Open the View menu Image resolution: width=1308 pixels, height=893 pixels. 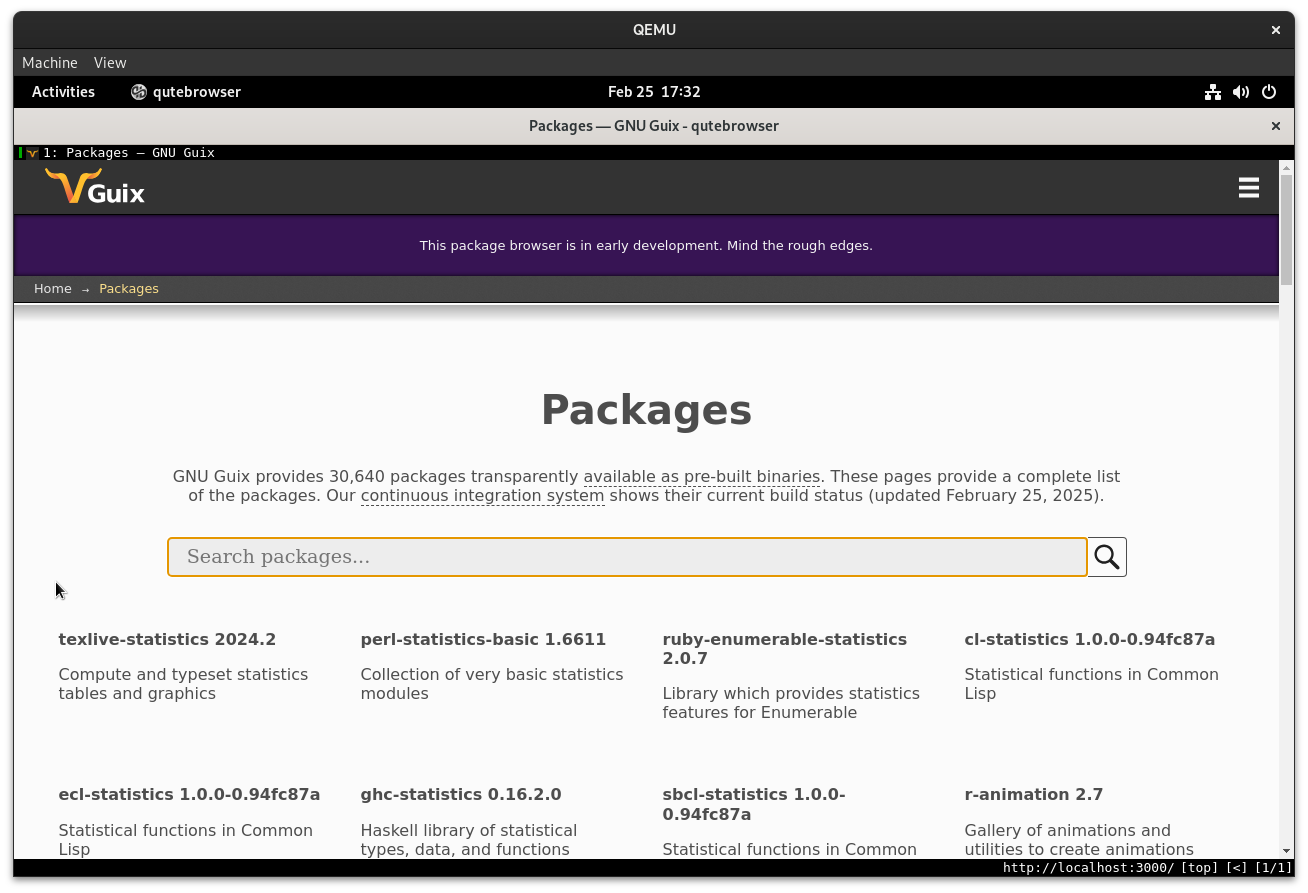[x=110, y=63]
